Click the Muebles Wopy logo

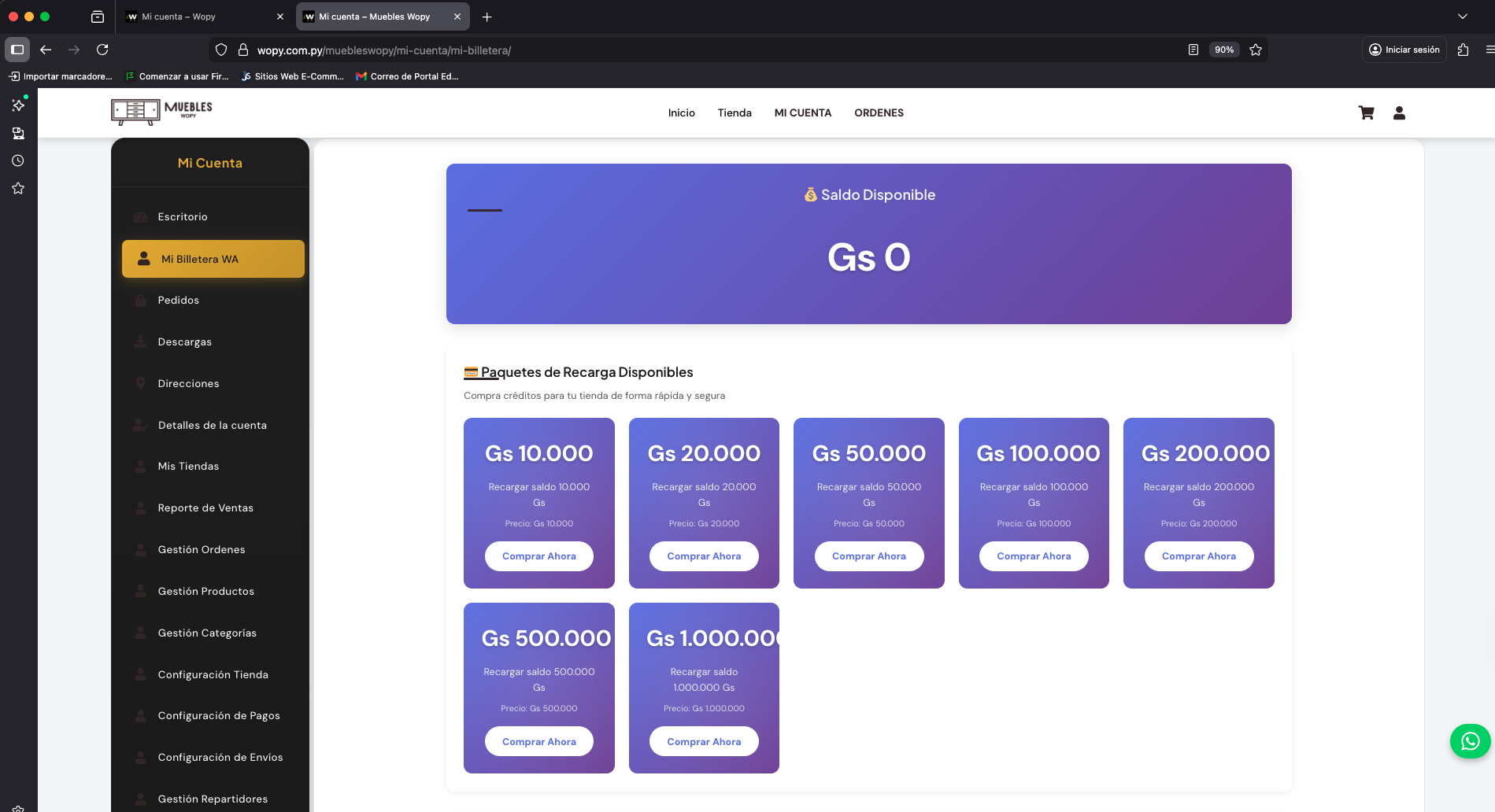click(x=162, y=113)
